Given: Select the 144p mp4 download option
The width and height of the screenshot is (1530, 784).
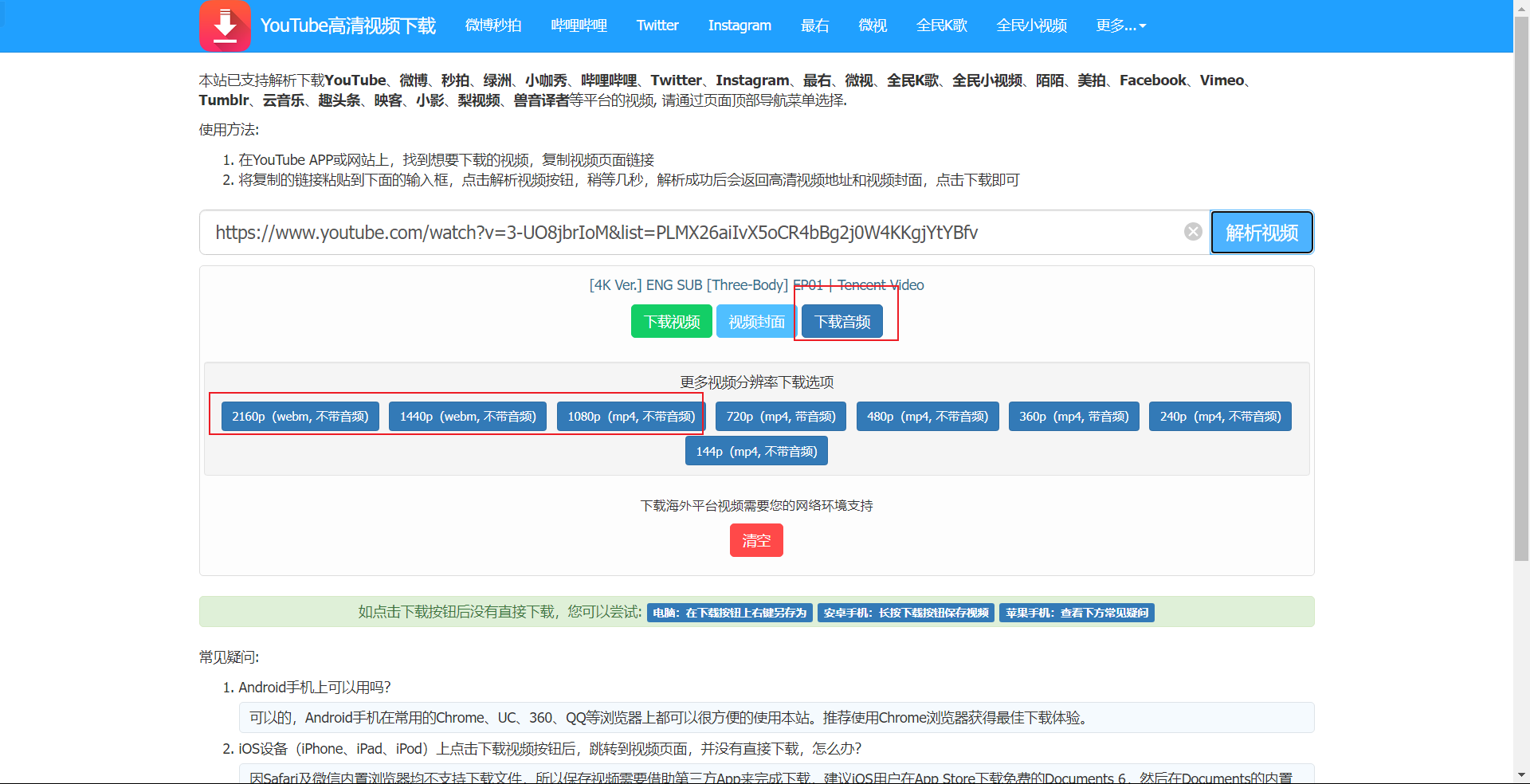Looking at the screenshot, I should 756,452.
